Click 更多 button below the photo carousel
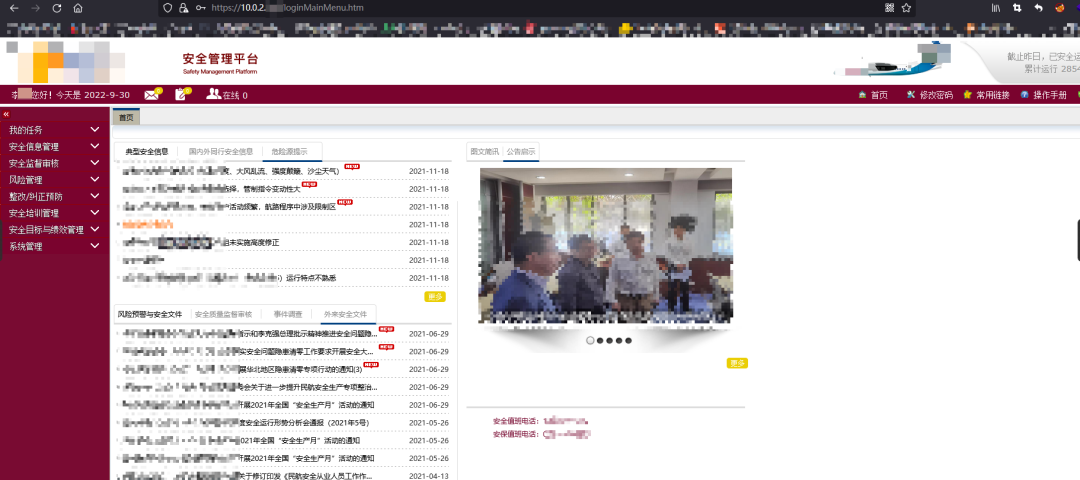 737,363
